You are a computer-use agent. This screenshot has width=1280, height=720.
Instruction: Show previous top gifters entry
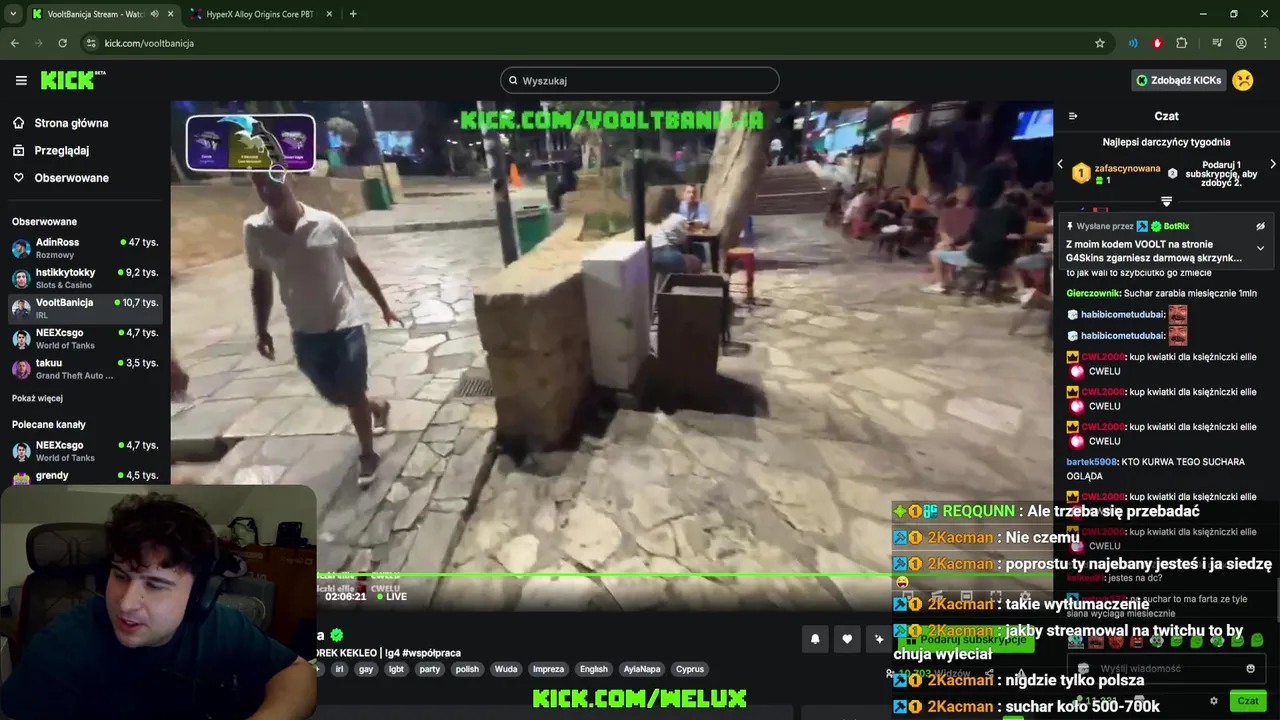[1061, 164]
